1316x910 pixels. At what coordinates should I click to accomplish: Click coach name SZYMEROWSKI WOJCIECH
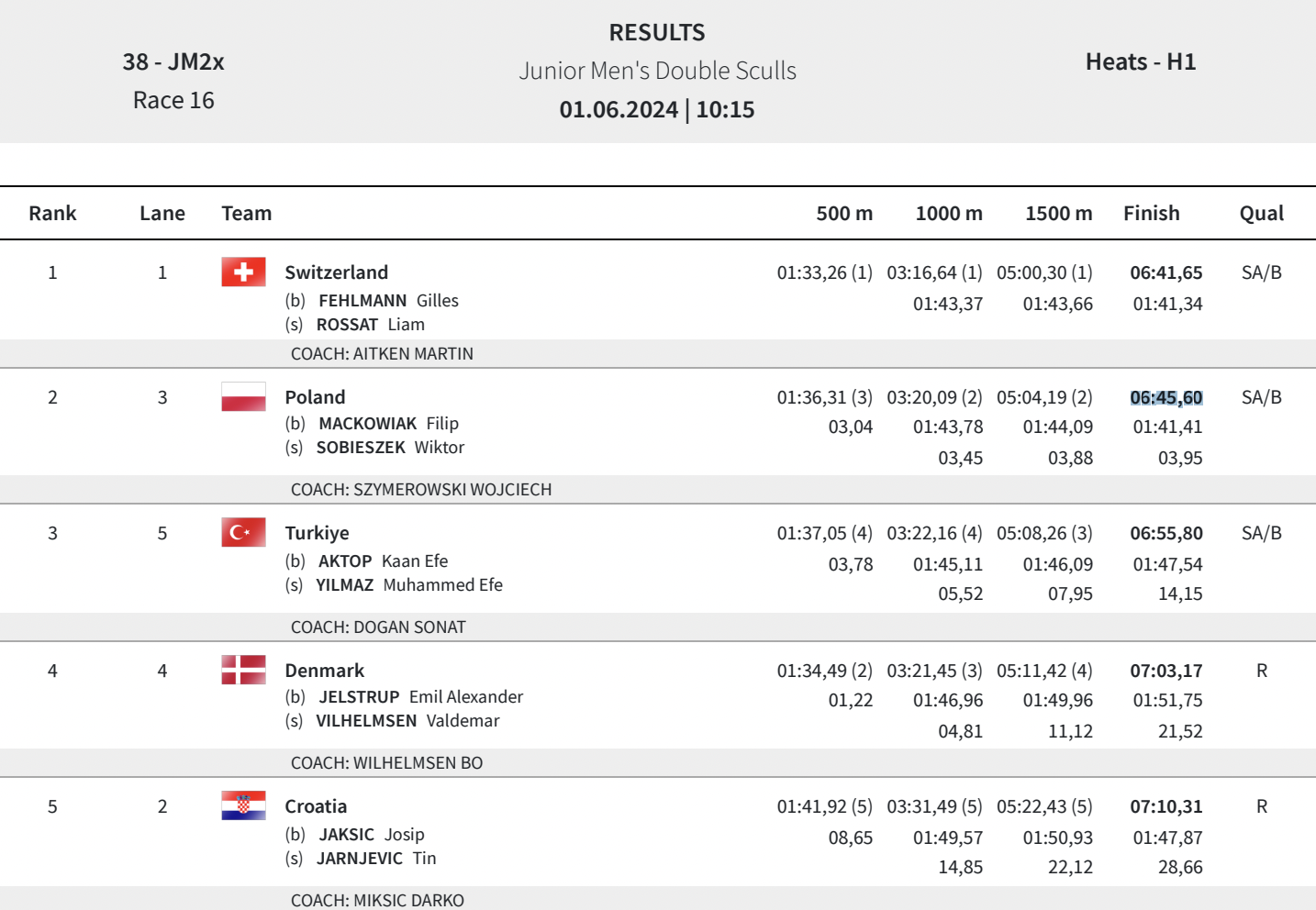421,490
